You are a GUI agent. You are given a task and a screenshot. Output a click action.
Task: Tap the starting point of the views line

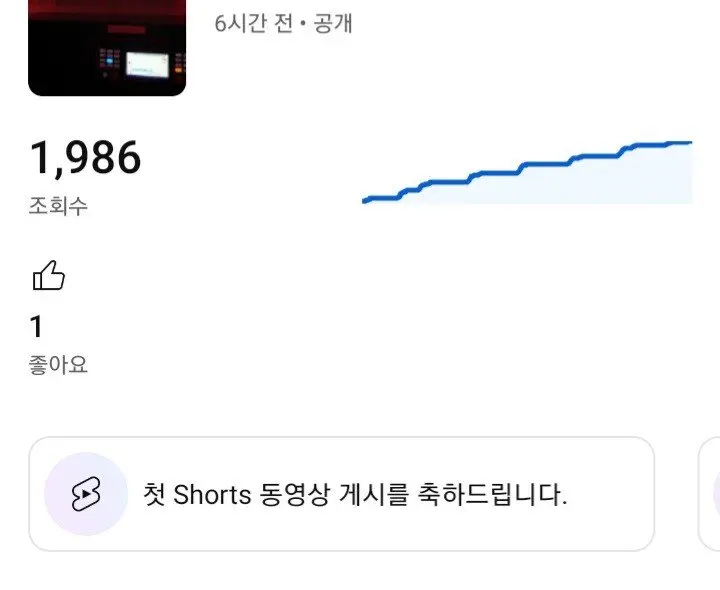(365, 201)
